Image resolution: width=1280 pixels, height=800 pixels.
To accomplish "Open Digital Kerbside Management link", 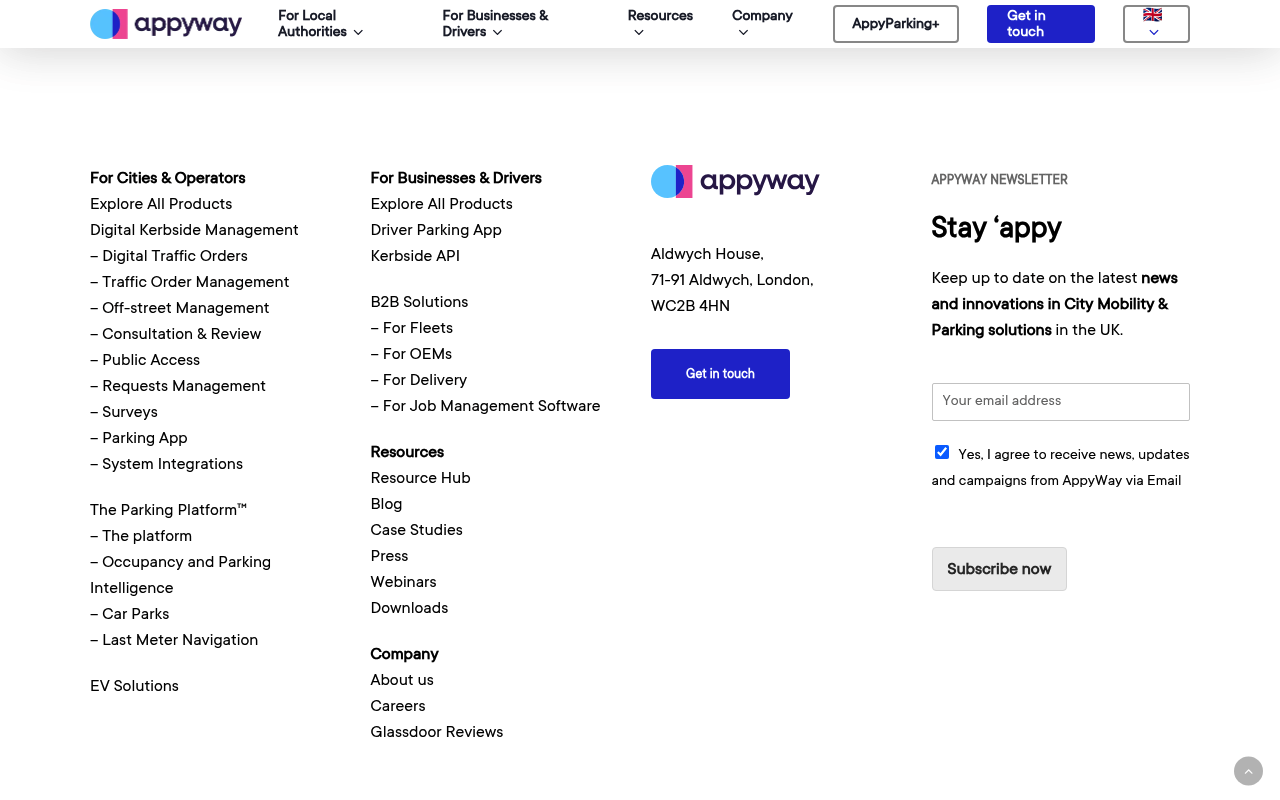I will [x=194, y=230].
